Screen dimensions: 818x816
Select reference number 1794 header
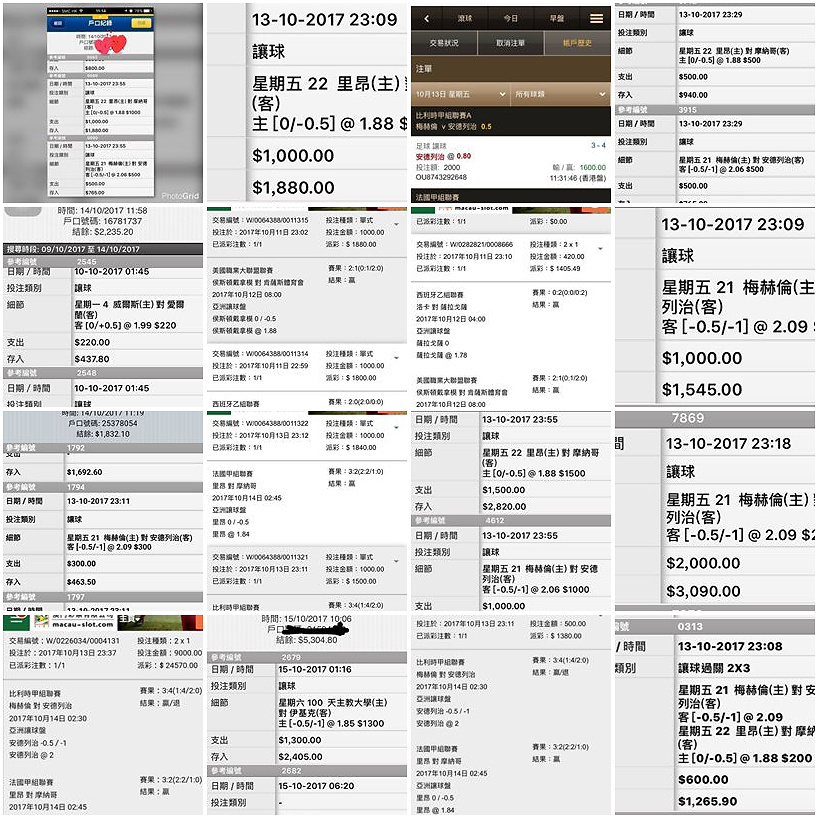point(103,487)
